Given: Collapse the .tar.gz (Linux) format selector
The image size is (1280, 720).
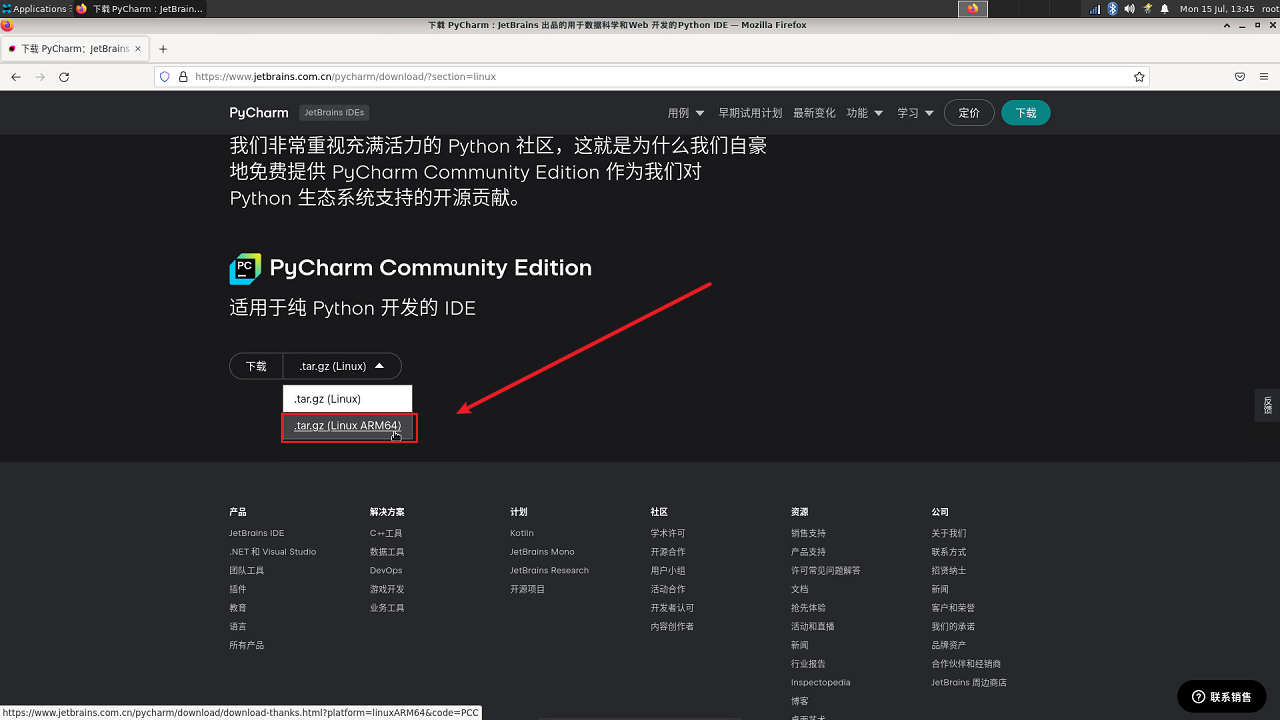Looking at the screenshot, I should pos(342,366).
